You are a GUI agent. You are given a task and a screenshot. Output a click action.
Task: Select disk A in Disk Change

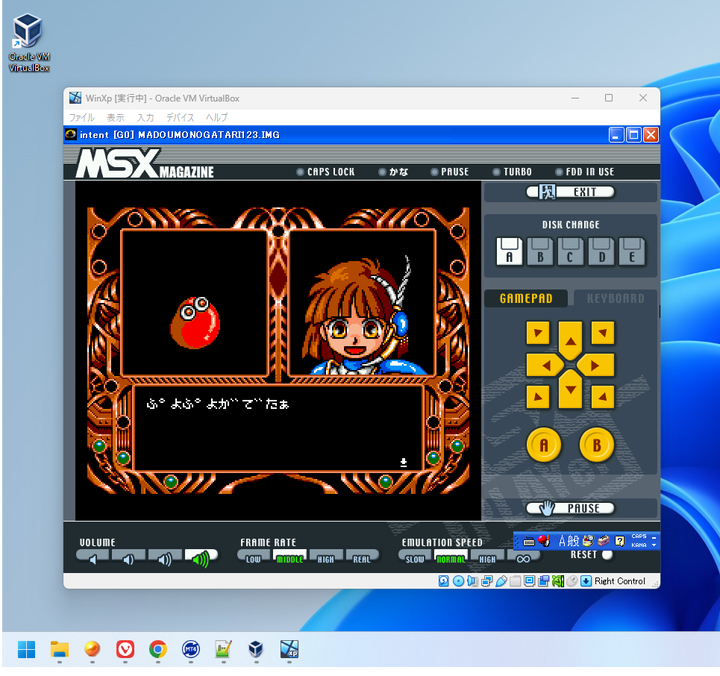pos(509,251)
